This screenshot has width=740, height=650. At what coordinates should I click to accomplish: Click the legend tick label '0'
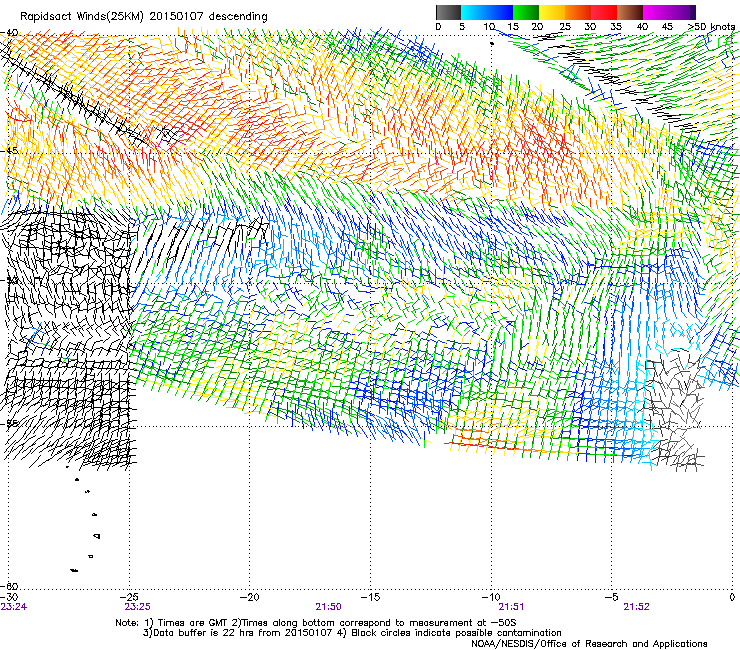pyautogui.click(x=438, y=27)
